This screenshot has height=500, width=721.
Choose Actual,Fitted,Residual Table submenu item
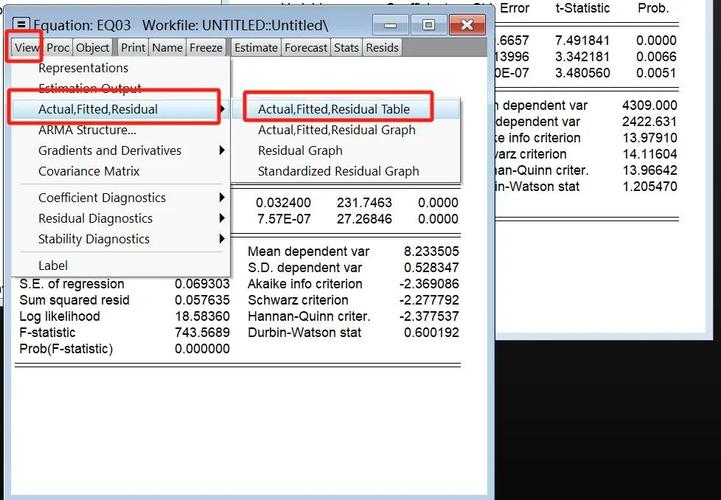334,109
